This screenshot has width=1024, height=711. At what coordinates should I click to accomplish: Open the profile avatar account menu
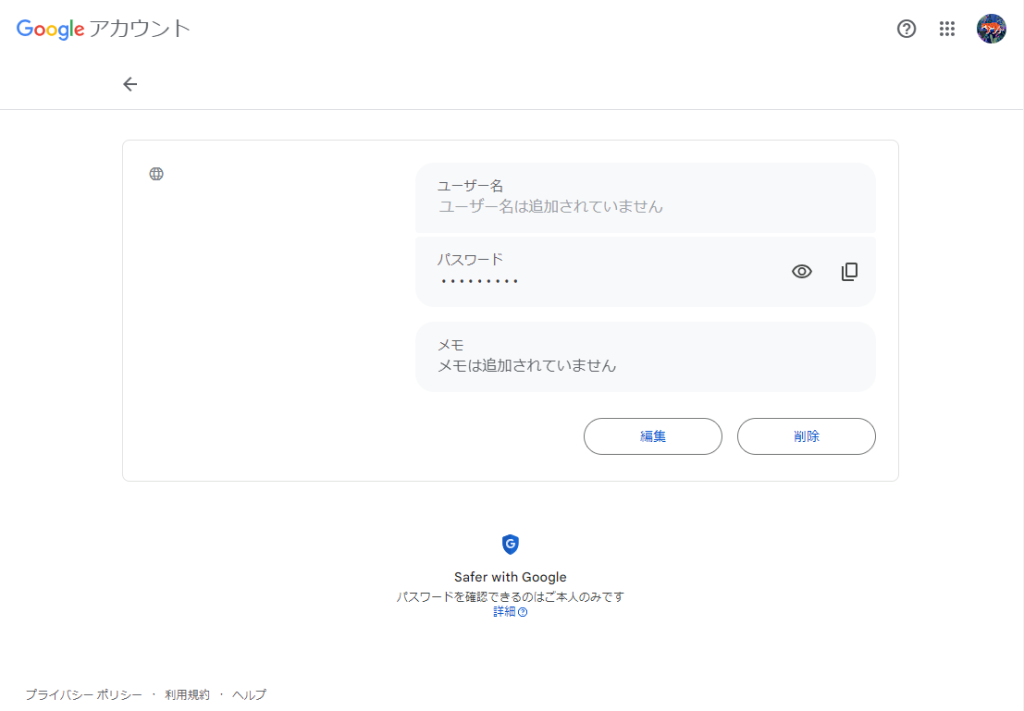[991, 29]
